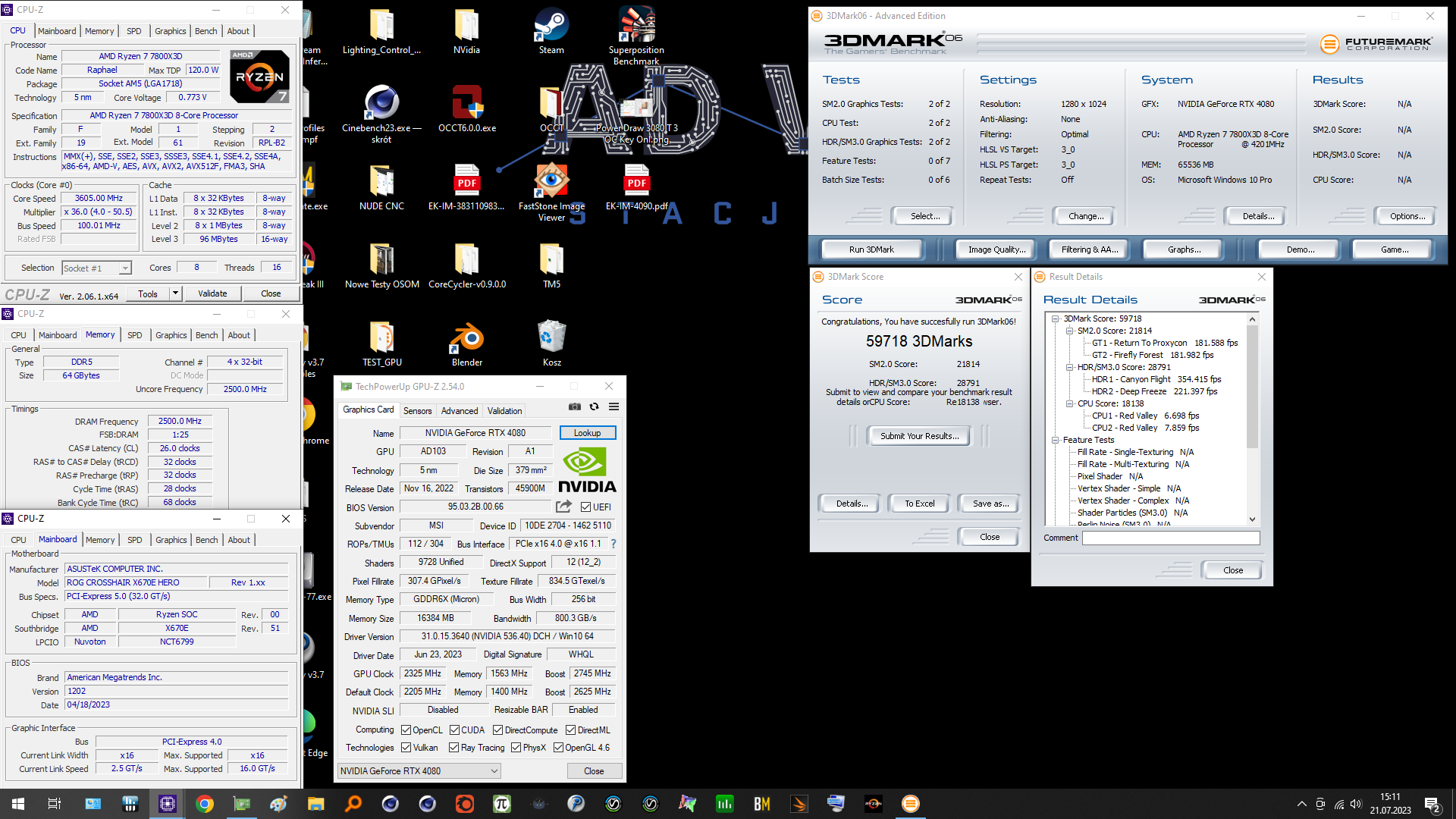Click the Validate button in CPU-Z

[x=212, y=293]
